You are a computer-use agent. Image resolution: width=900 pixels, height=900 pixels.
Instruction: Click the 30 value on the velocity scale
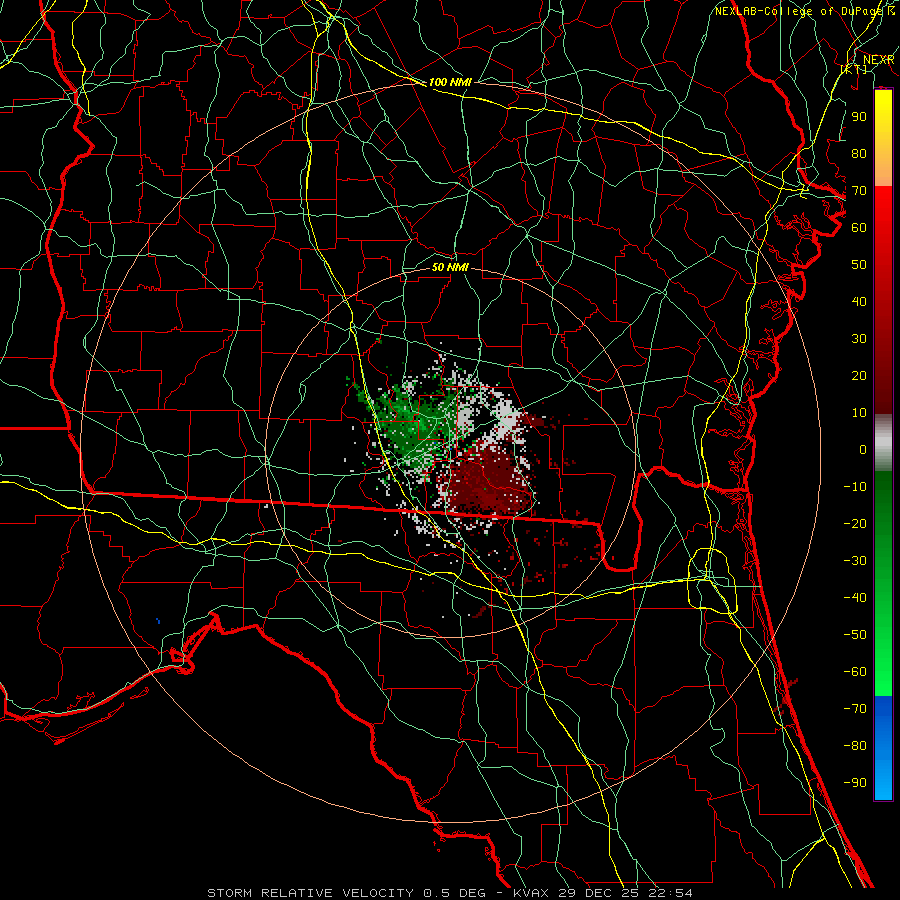859,339
